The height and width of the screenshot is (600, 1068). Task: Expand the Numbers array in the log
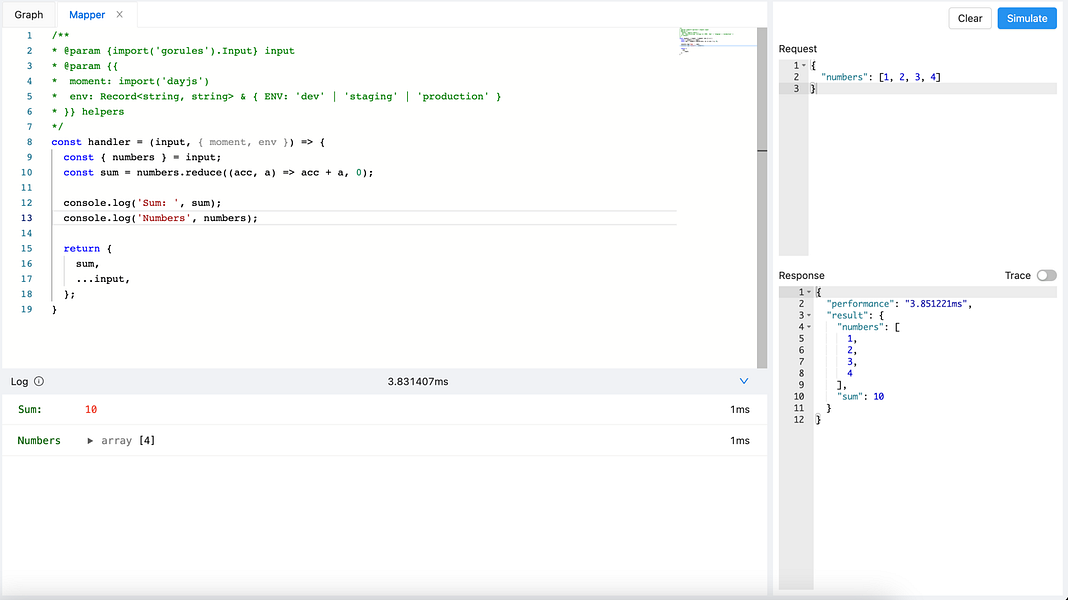(90, 440)
